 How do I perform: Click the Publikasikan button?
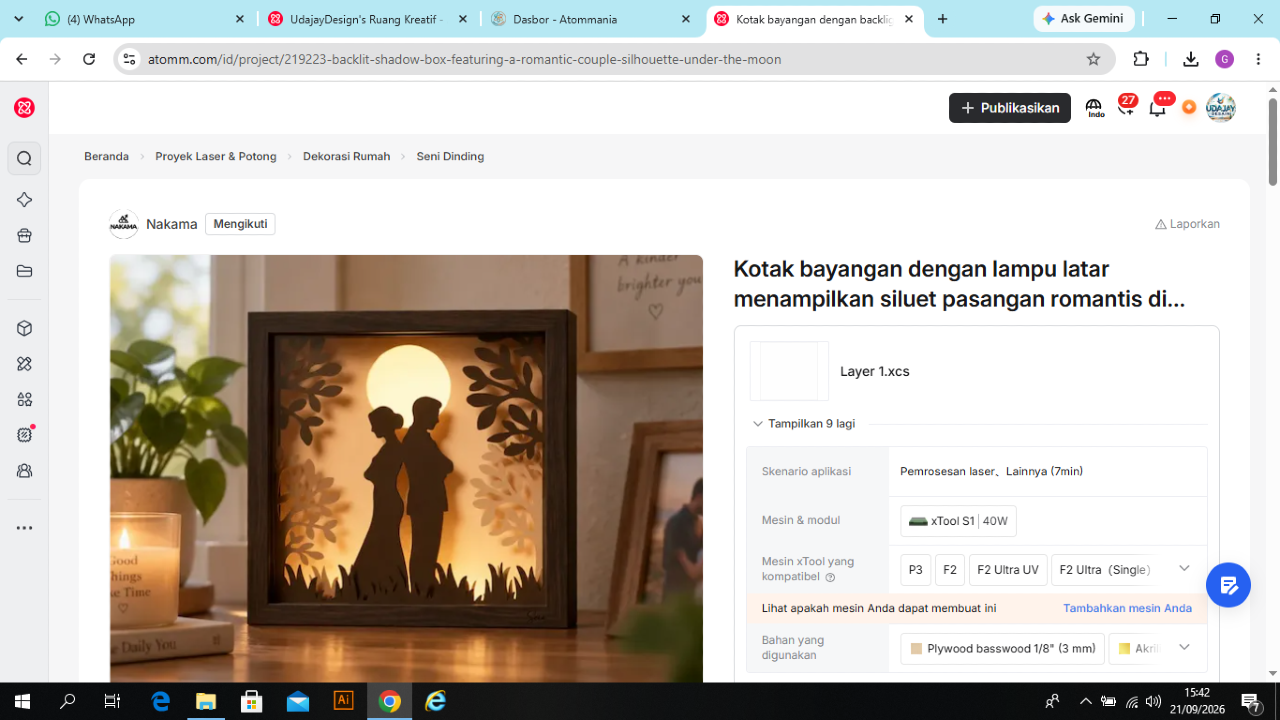1010,108
